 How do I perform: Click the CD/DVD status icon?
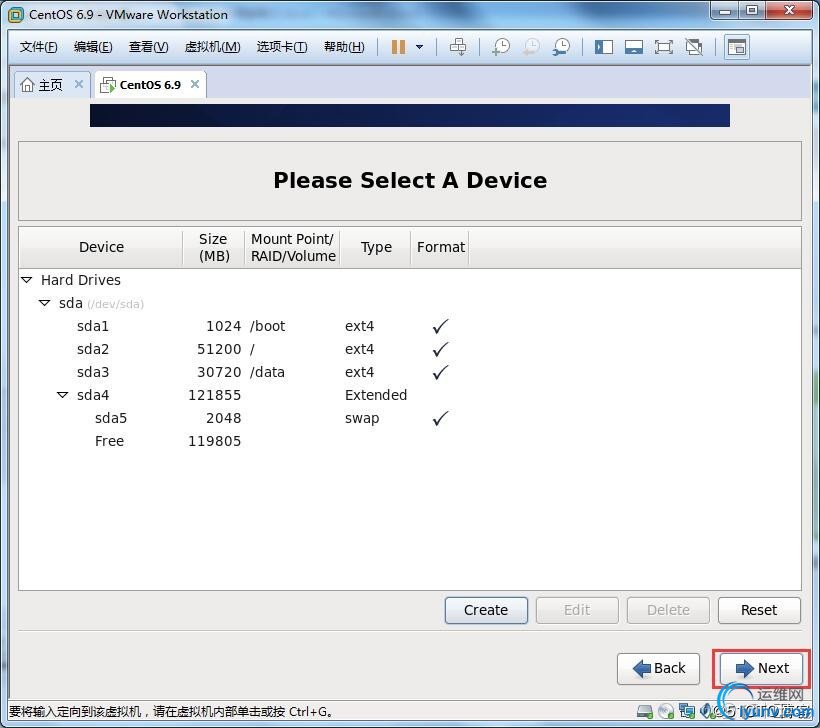[x=666, y=711]
